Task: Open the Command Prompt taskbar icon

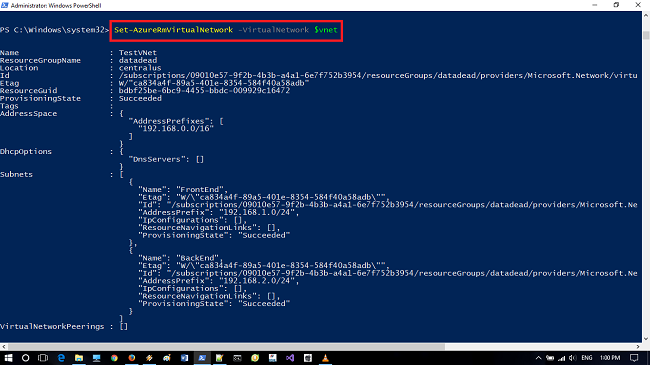Action: pyautogui.click(x=237, y=358)
